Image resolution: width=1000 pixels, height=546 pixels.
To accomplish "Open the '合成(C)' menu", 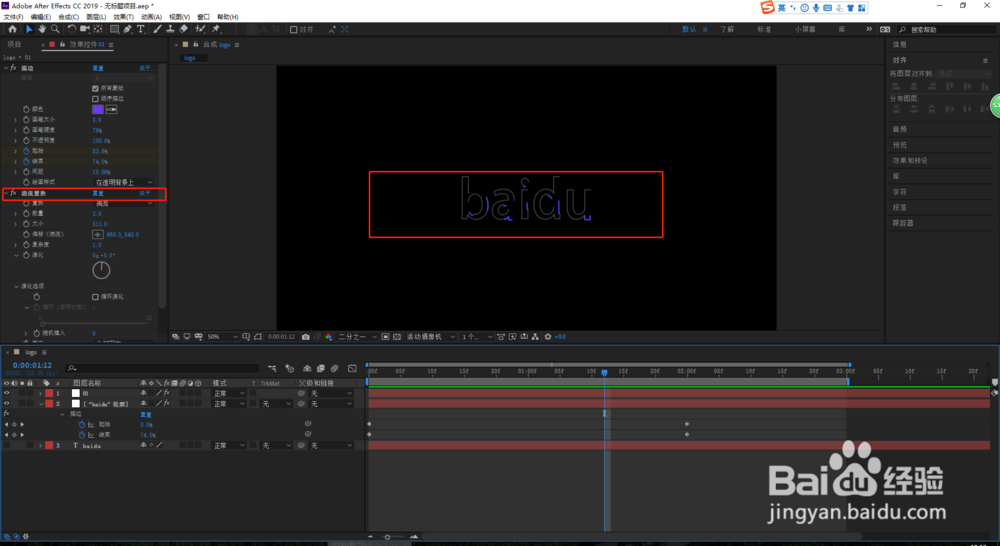I will coord(68,17).
